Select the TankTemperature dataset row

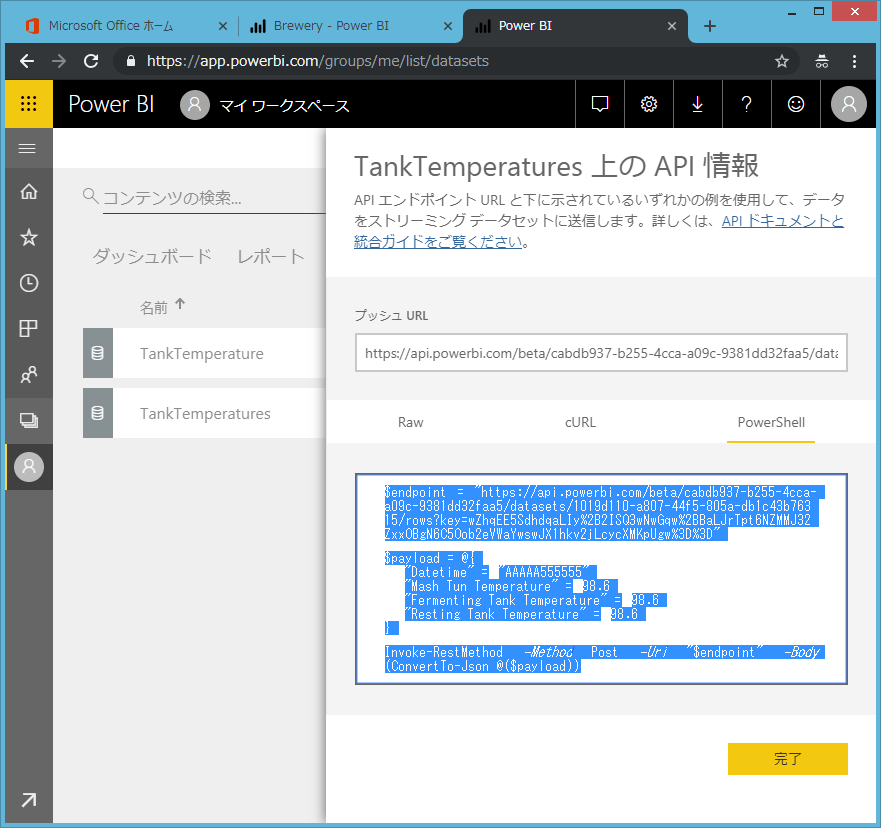[x=205, y=353]
